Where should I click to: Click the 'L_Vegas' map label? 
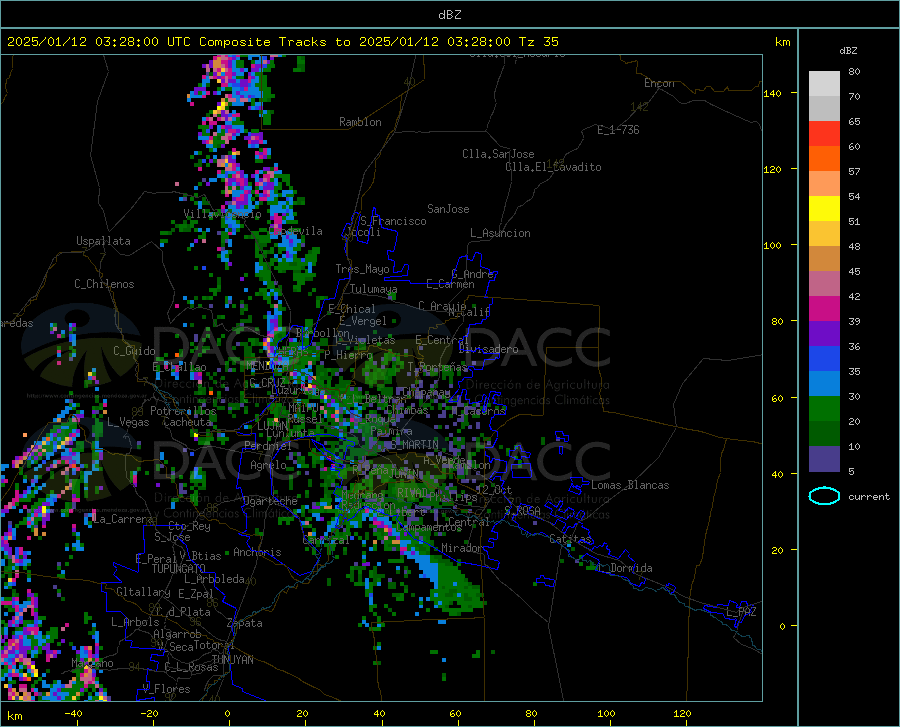(128, 422)
